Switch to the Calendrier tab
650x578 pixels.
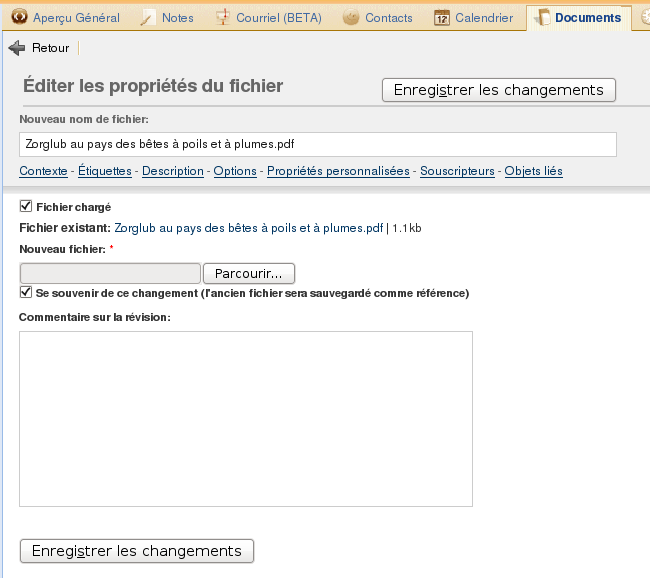484,18
